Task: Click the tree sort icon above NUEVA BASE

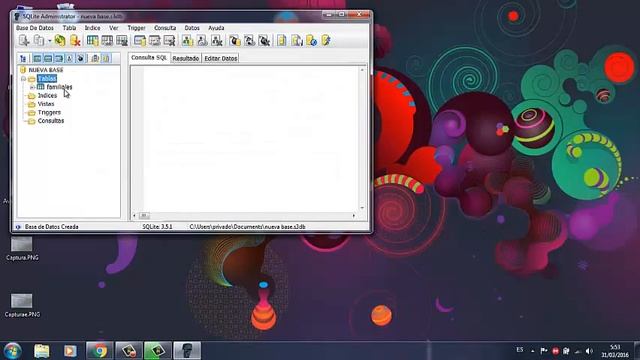Action: tap(23, 58)
